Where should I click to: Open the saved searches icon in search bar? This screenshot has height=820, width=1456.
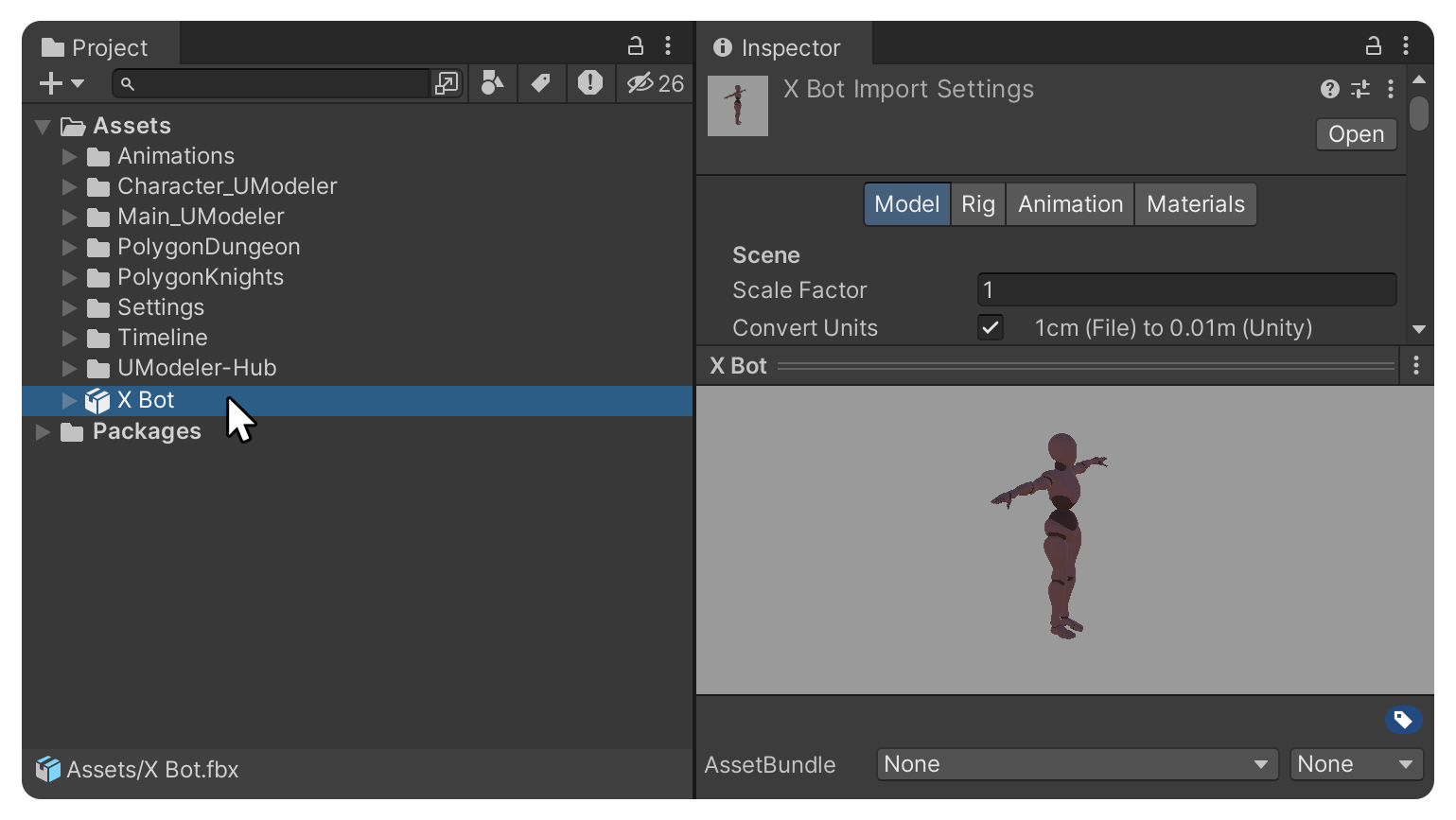(x=446, y=83)
